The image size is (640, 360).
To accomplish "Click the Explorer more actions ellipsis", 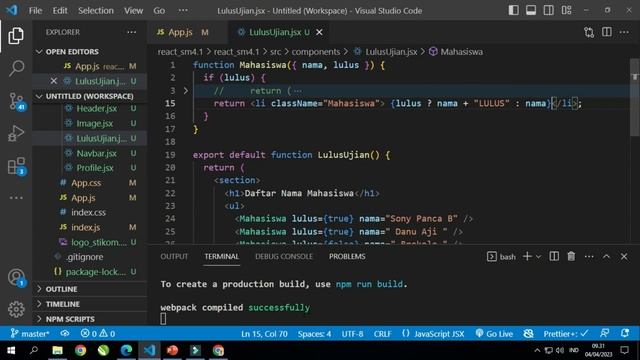I will click(x=131, y=32).
